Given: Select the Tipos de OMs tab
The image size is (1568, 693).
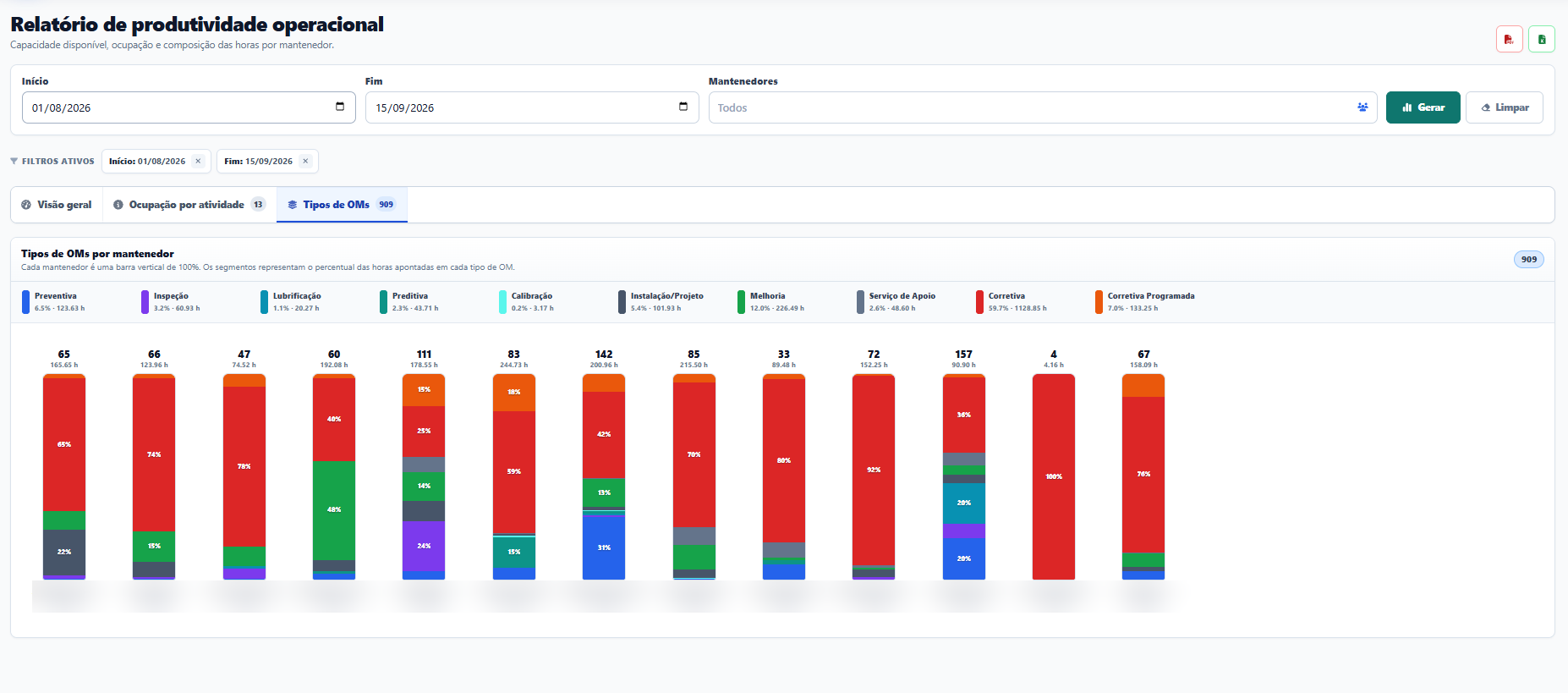Looking at the screenshot, I should [342, 205].
